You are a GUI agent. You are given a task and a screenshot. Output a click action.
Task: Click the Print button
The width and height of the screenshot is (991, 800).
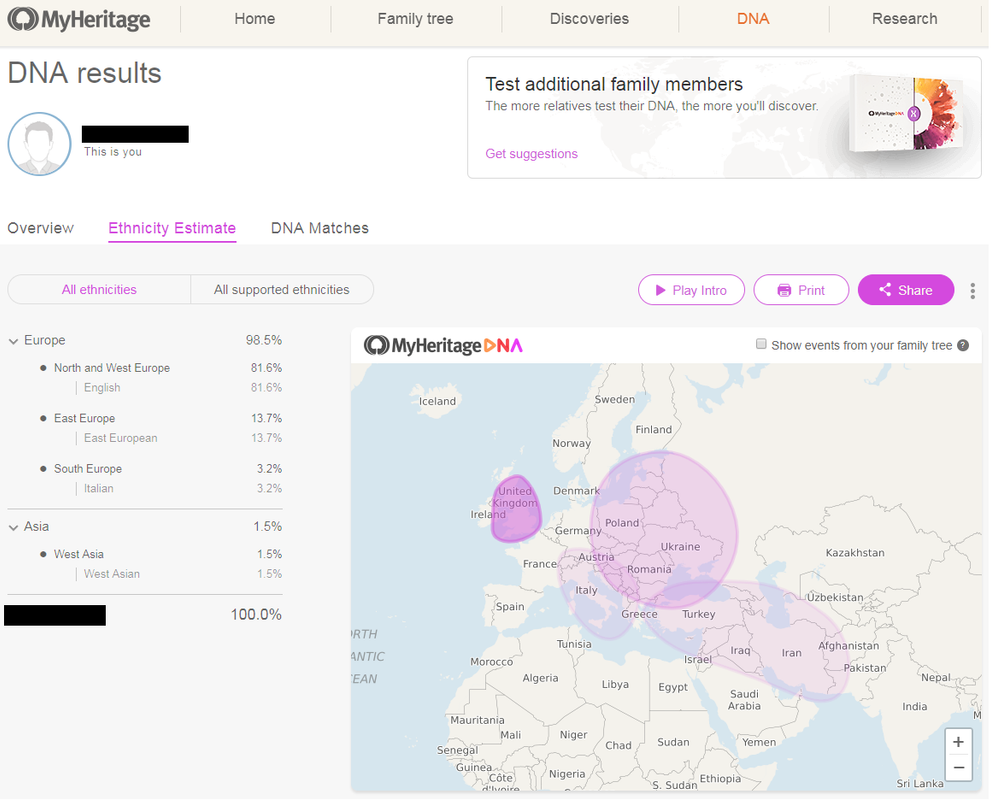(x=801, y=290)
